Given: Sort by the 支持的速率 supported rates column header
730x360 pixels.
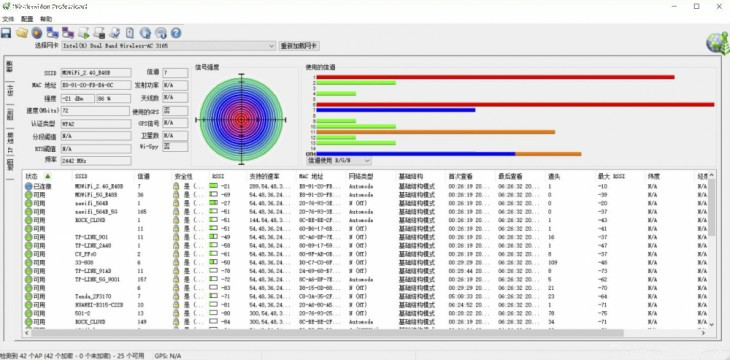Looking at the screenshot, I should point(271,176).
